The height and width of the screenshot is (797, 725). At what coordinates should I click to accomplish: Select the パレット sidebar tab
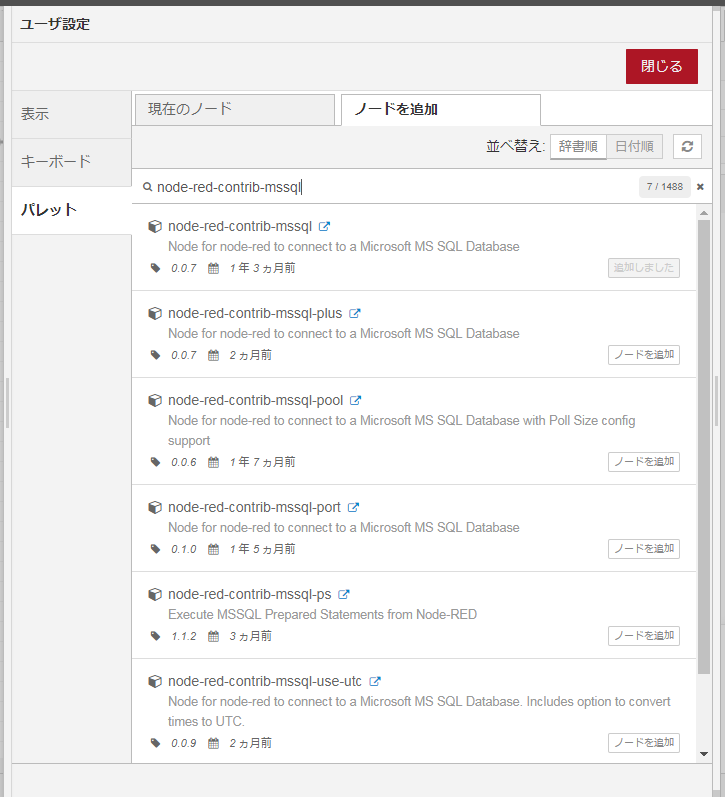[x=71, y=210]
